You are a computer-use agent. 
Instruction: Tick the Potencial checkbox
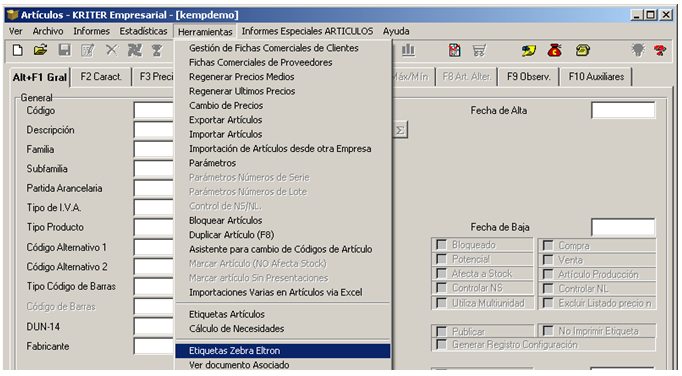click(x=441, y=259)
